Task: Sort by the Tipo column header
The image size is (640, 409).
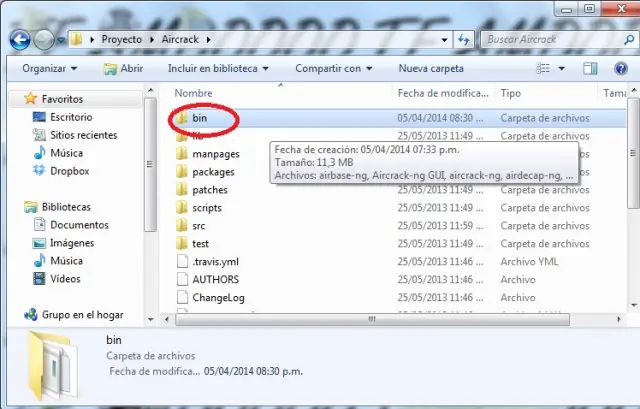Action: [511, 93]
